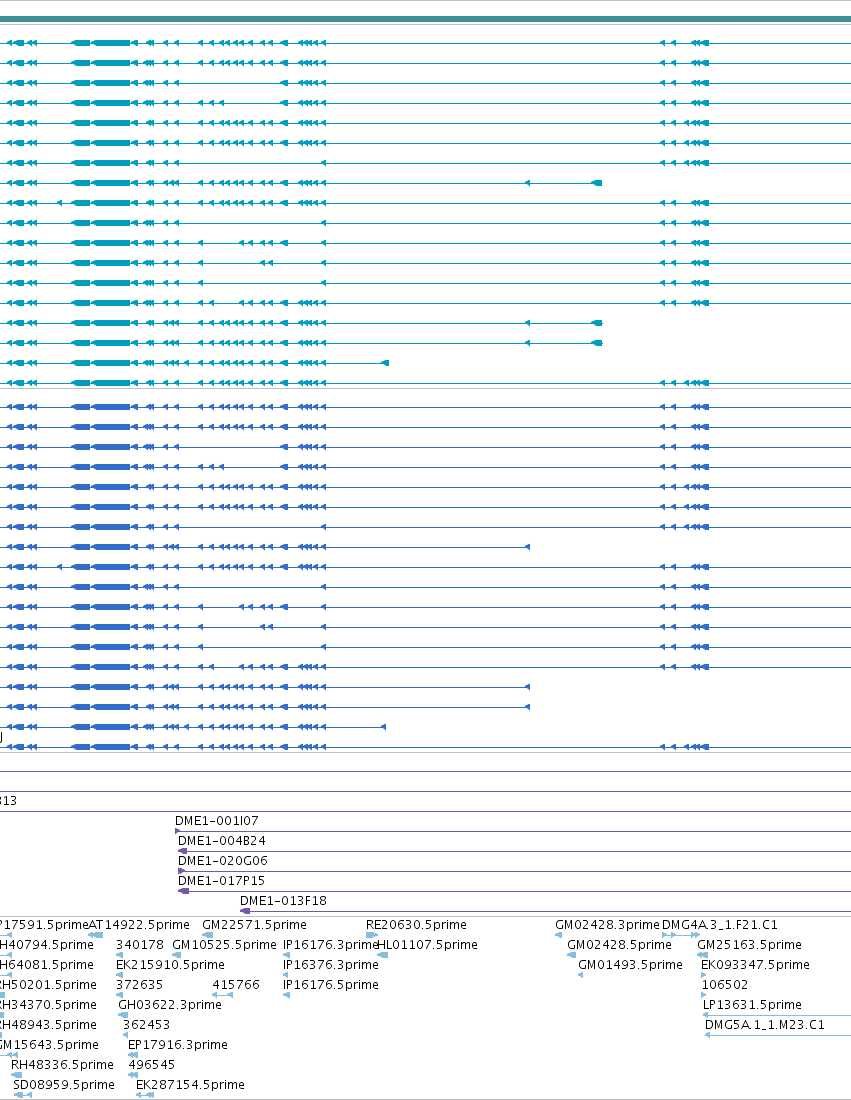
Task: Select the IP16176.5prime EST label
Action: point(330,985)
